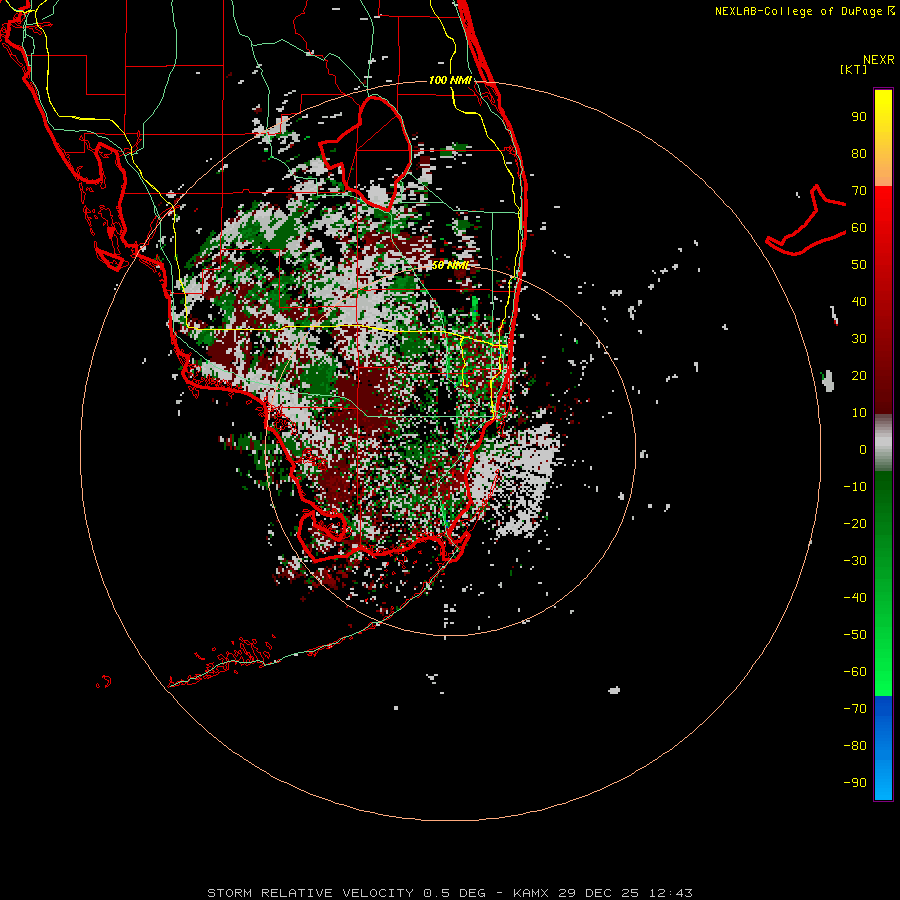Click the [KT] units label
Image resolution: width=900 pixels, height=900 pixels.
(x=854, y=69)
